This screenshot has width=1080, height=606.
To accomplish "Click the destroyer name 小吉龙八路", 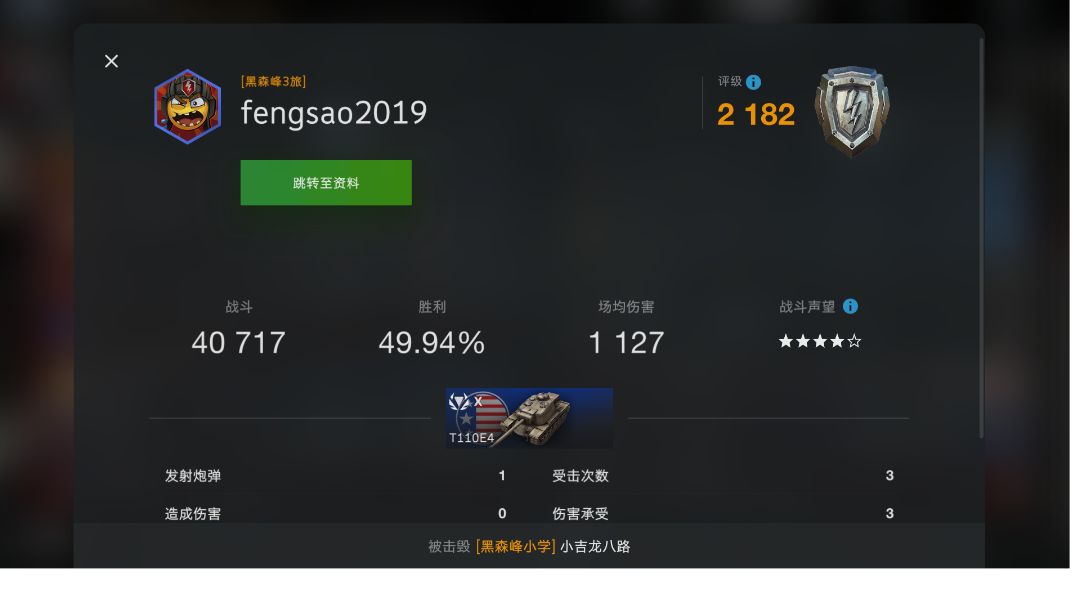I will coord(595,547).
